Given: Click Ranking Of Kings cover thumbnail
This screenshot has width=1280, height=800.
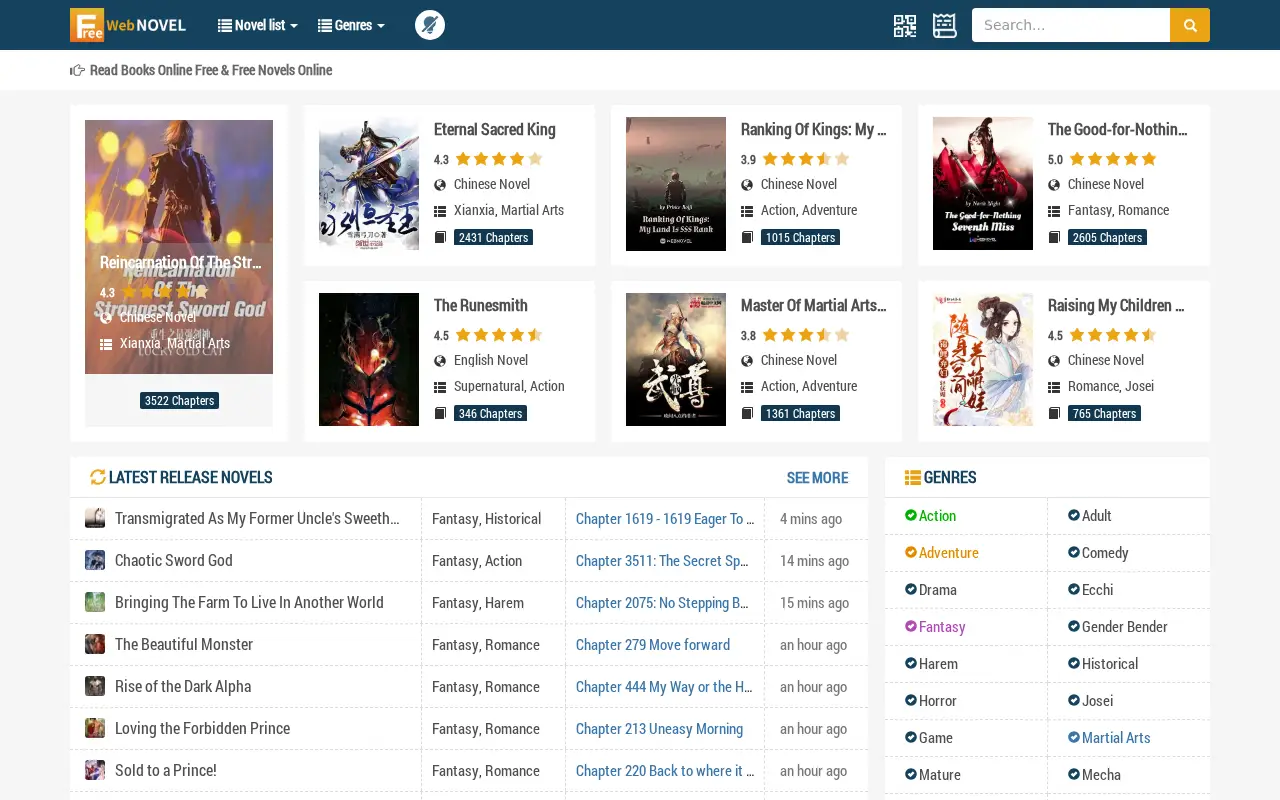Looking at the screenshot, I should pos(676,183).
